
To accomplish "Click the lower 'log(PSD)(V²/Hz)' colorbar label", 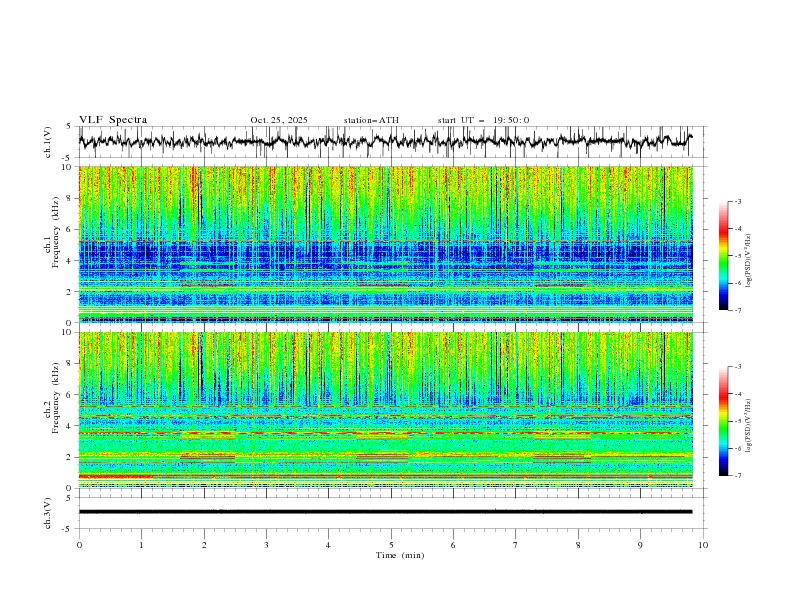I will (748, 425).
